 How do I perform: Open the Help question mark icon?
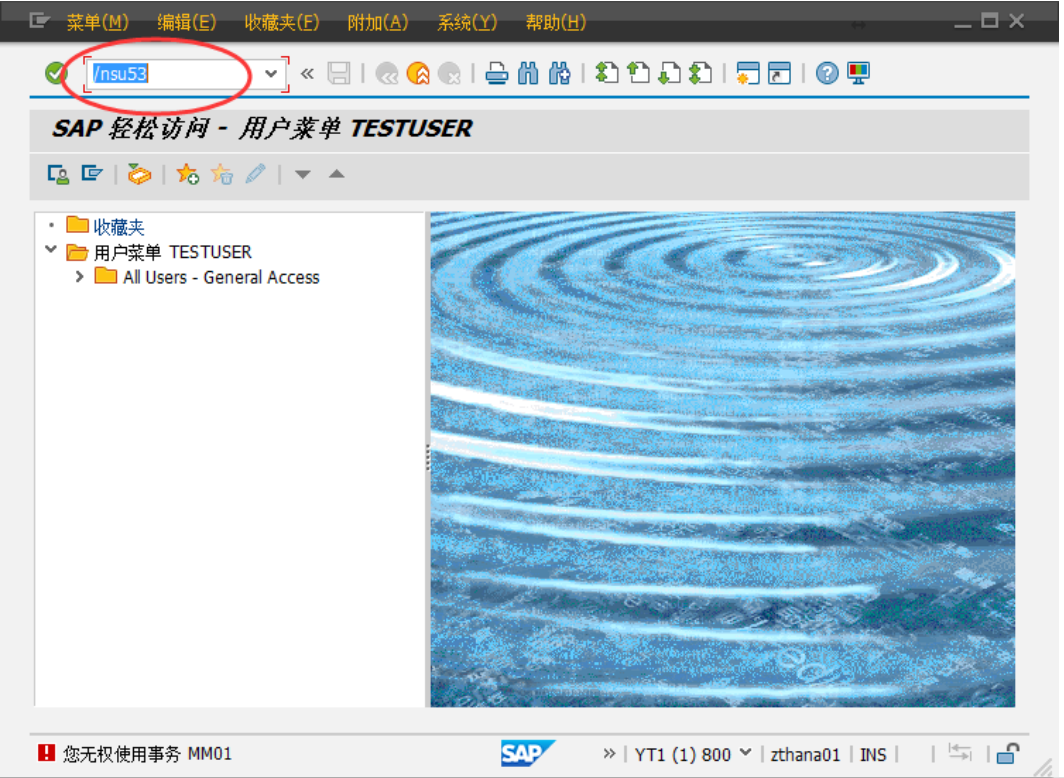[x=827, y=73]
